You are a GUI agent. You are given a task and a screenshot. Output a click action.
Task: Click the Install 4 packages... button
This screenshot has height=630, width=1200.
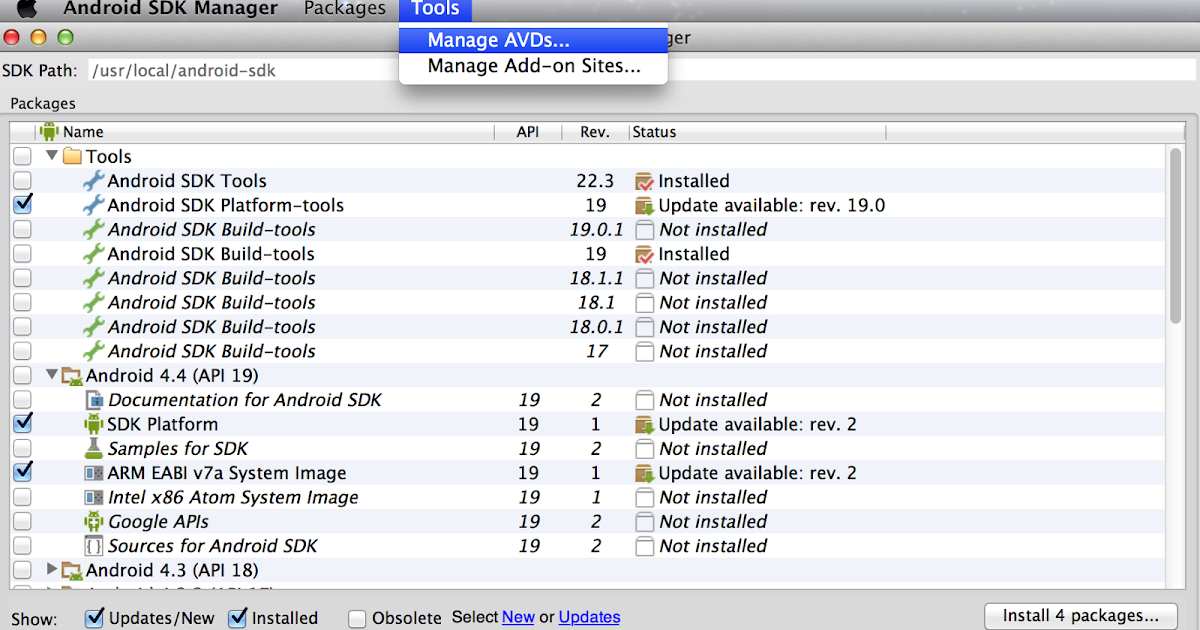click(x=1082, y=616)
